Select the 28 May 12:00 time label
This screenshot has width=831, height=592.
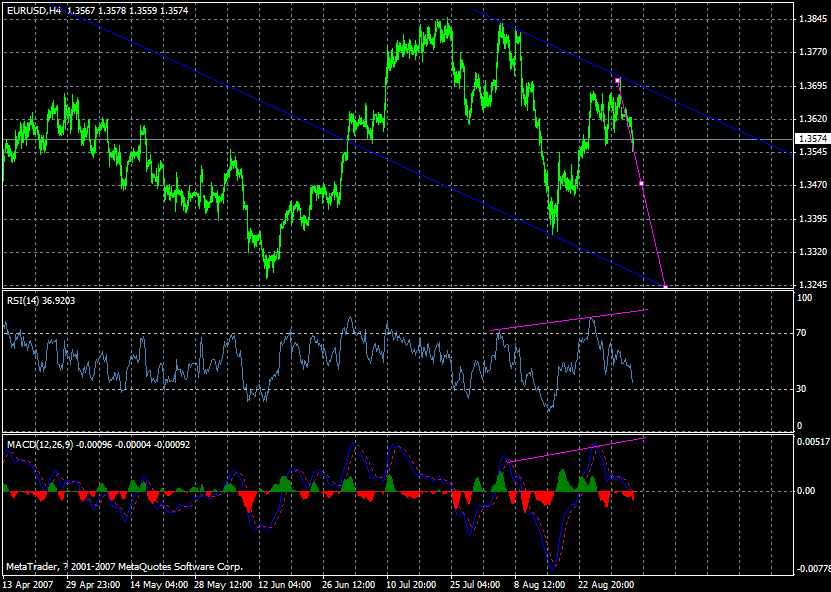click(x=222, y=584)
